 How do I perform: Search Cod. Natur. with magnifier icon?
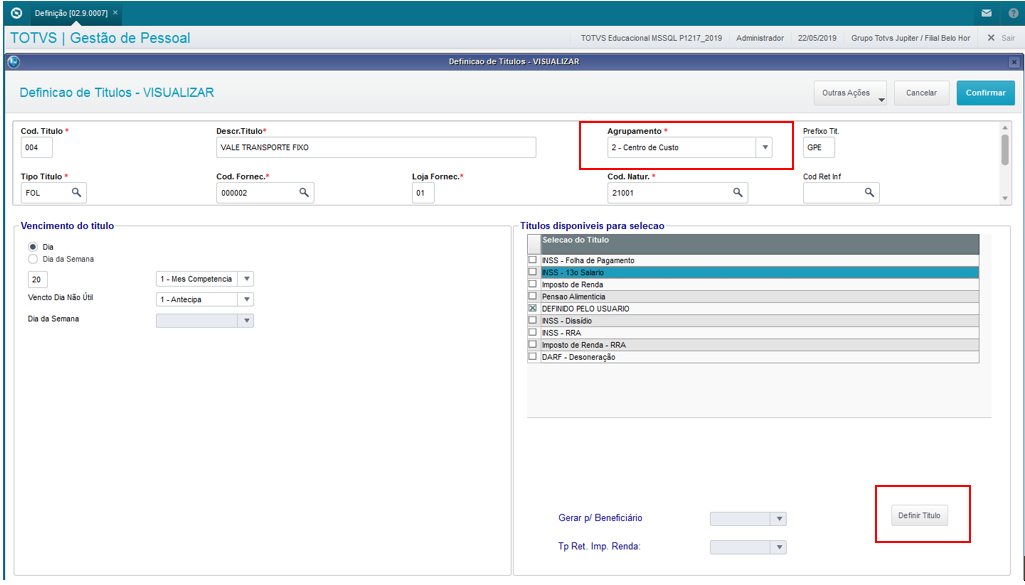tap(737, 192)
